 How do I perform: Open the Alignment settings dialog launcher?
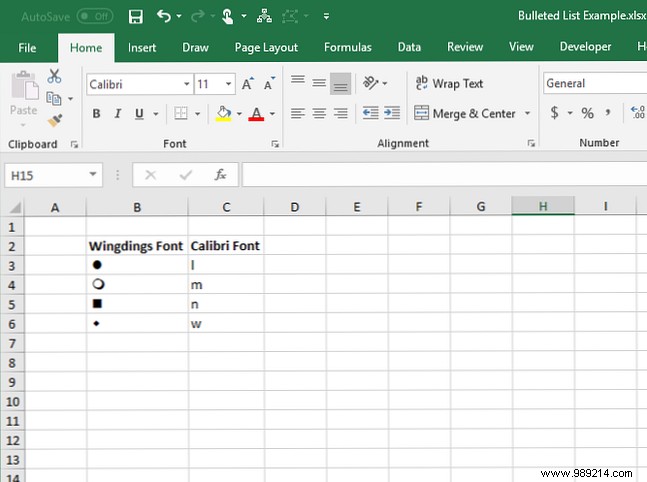tap(531, 144)
